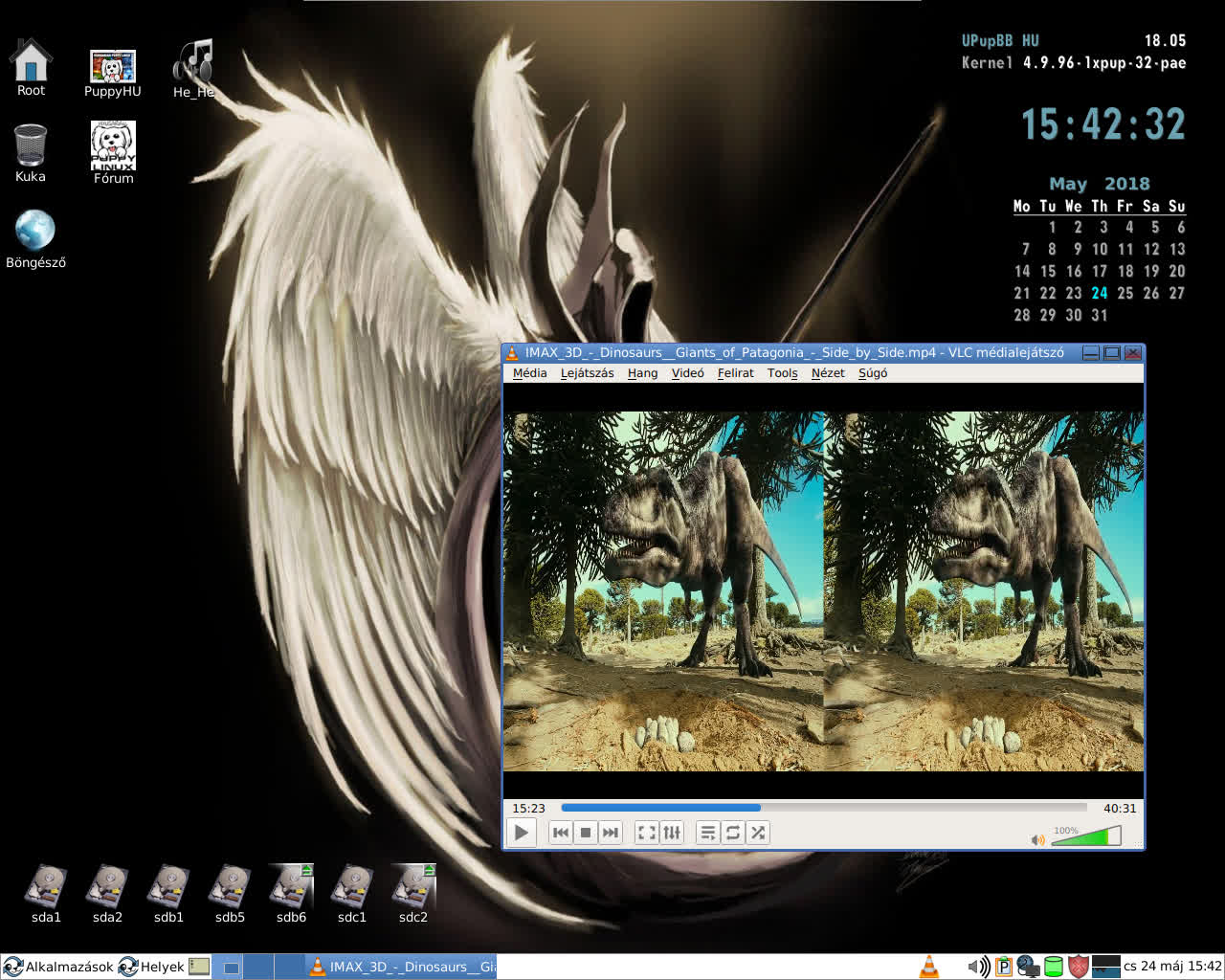The image size is (1225, 980).
Task: Open the sdb6 drive icon
Action: click(x=291, y=894)
